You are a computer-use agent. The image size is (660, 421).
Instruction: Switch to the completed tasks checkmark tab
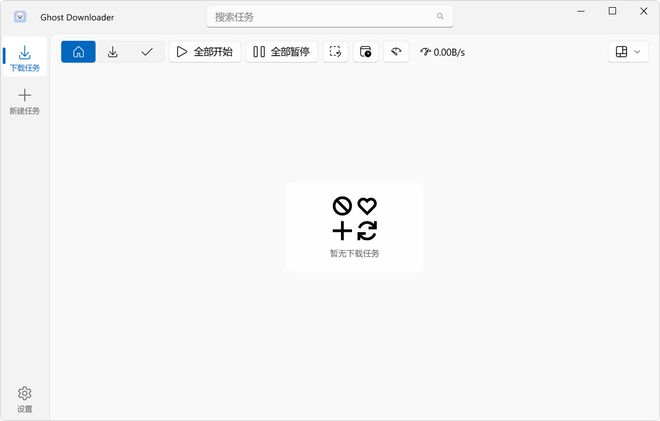coord(147,52)
